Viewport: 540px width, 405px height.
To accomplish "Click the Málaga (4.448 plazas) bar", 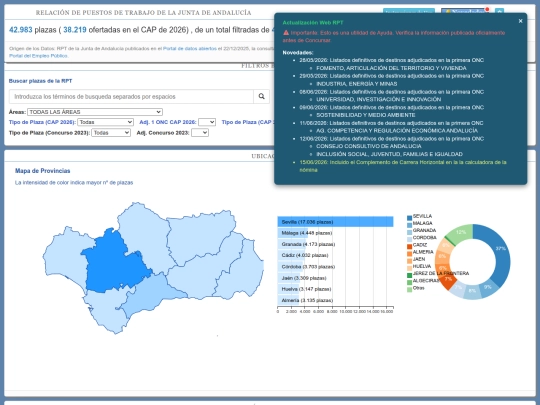I will click(293, 233).
